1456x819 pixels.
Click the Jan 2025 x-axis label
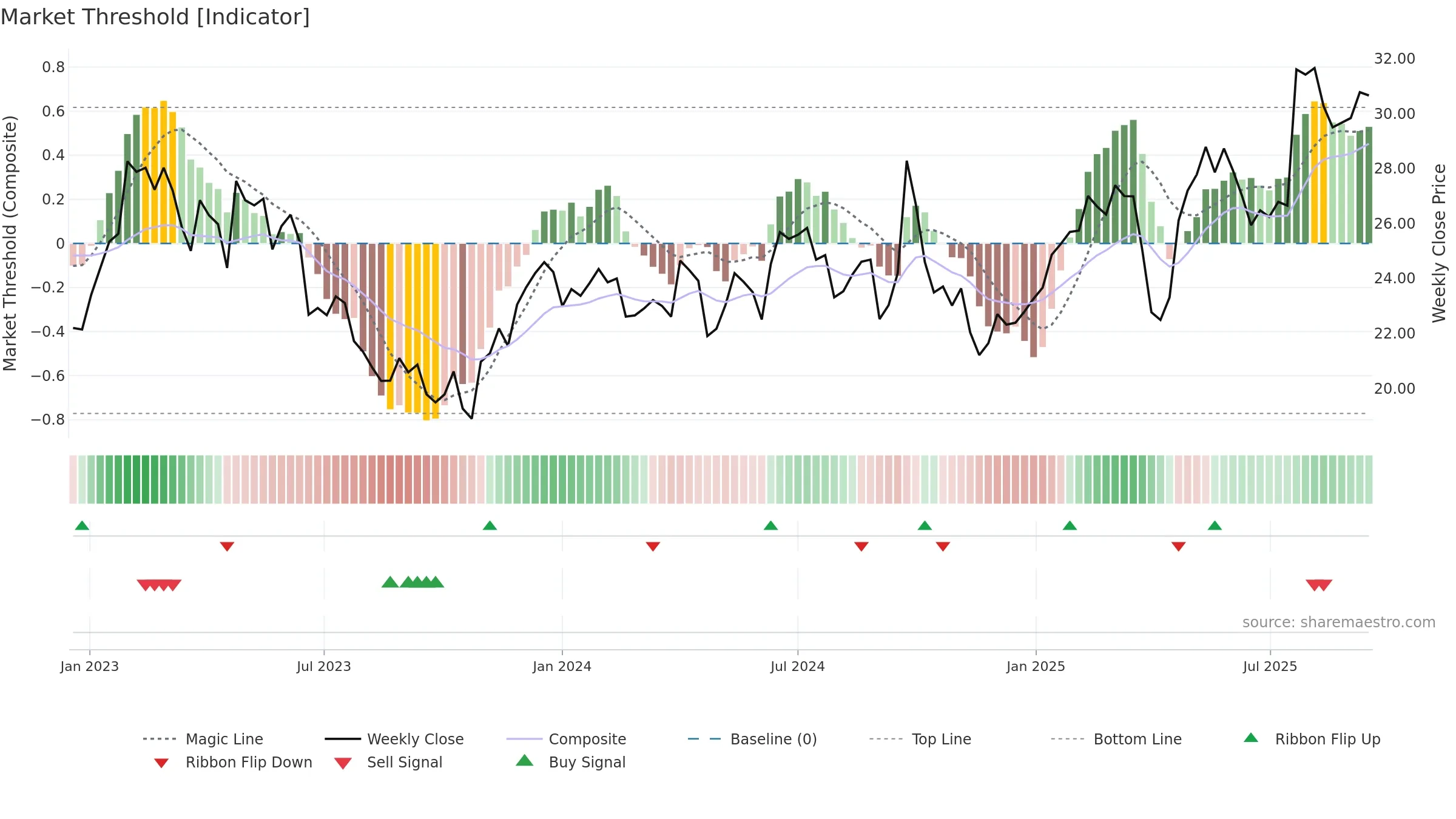[1036, 666]
